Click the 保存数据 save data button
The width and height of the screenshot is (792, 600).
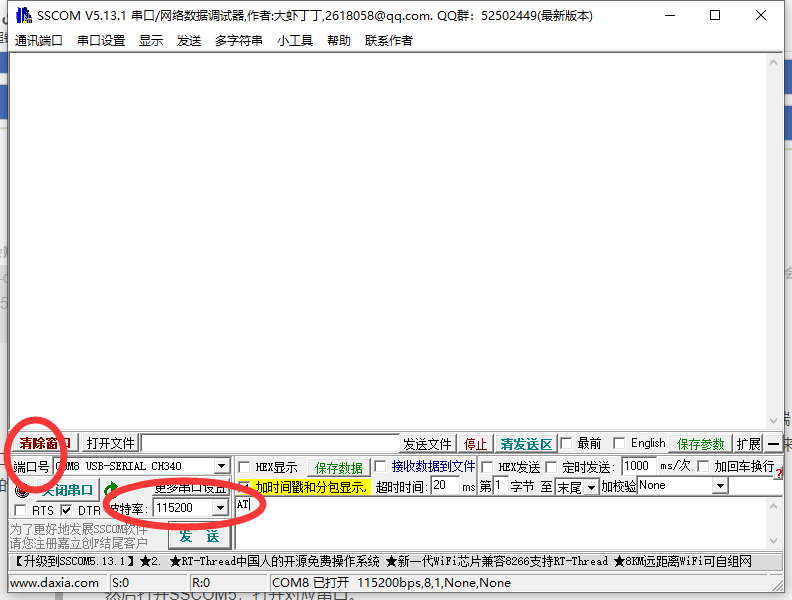[338, 468]
